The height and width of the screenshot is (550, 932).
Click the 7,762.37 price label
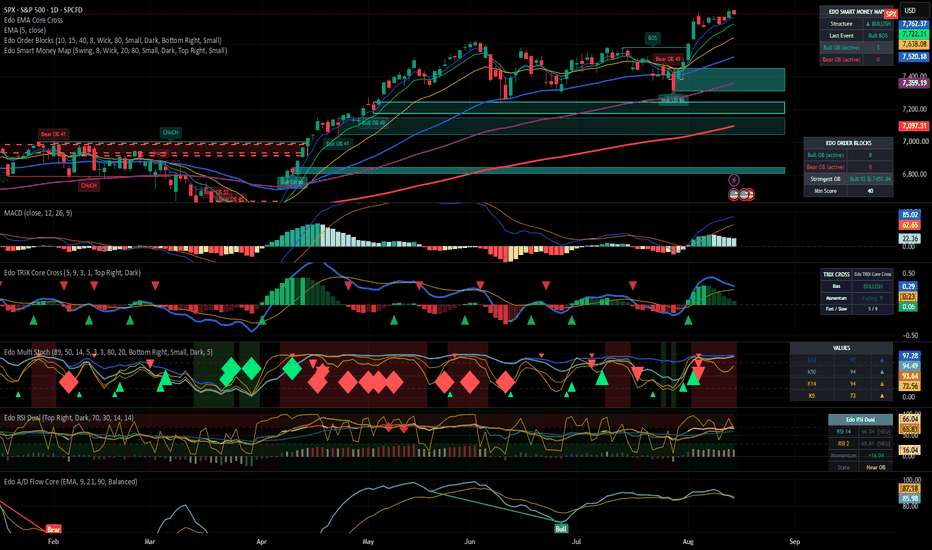click(x=914, y=24)
